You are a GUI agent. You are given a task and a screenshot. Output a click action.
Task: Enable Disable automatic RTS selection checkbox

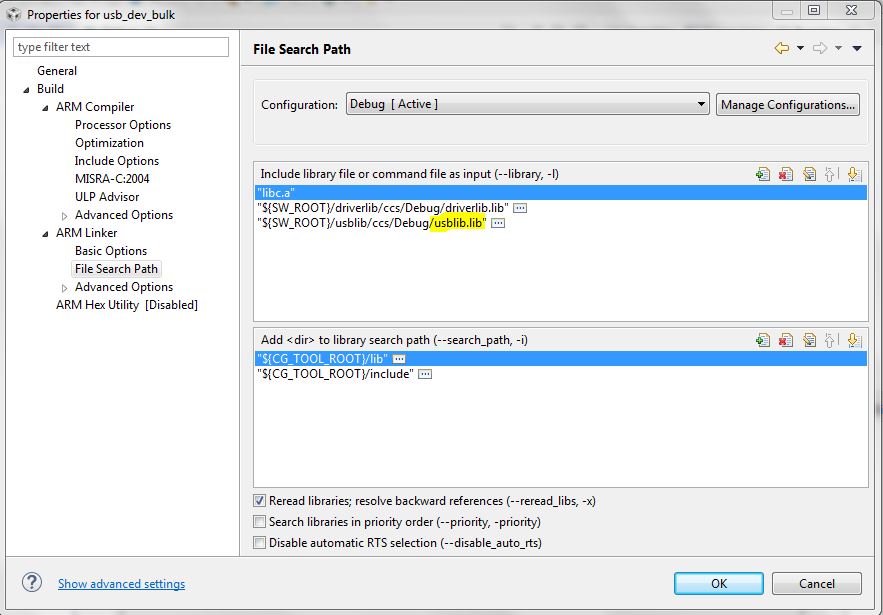[x=259, y=543]
